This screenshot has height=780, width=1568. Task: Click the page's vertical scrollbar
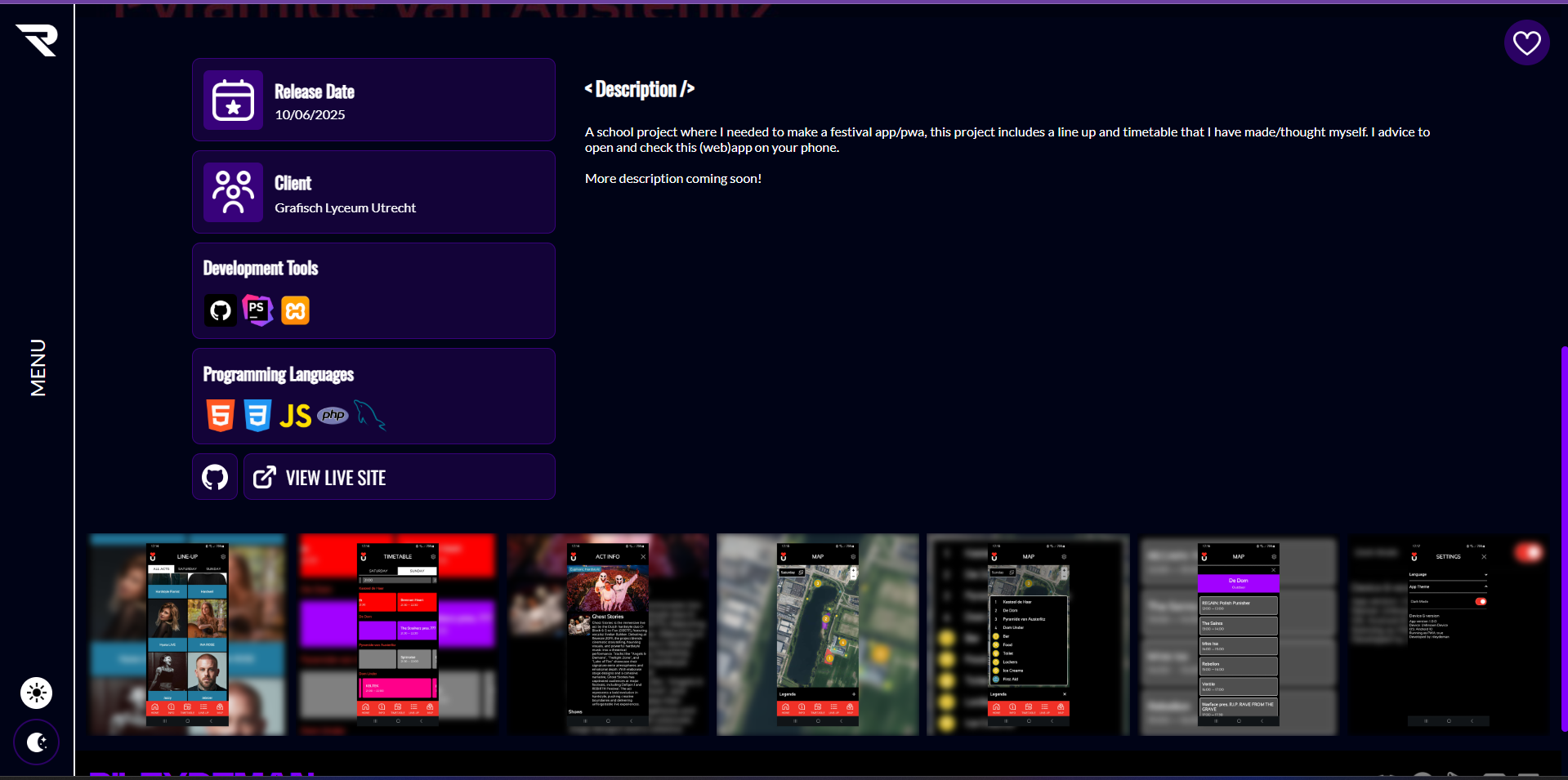(1563, 539)
